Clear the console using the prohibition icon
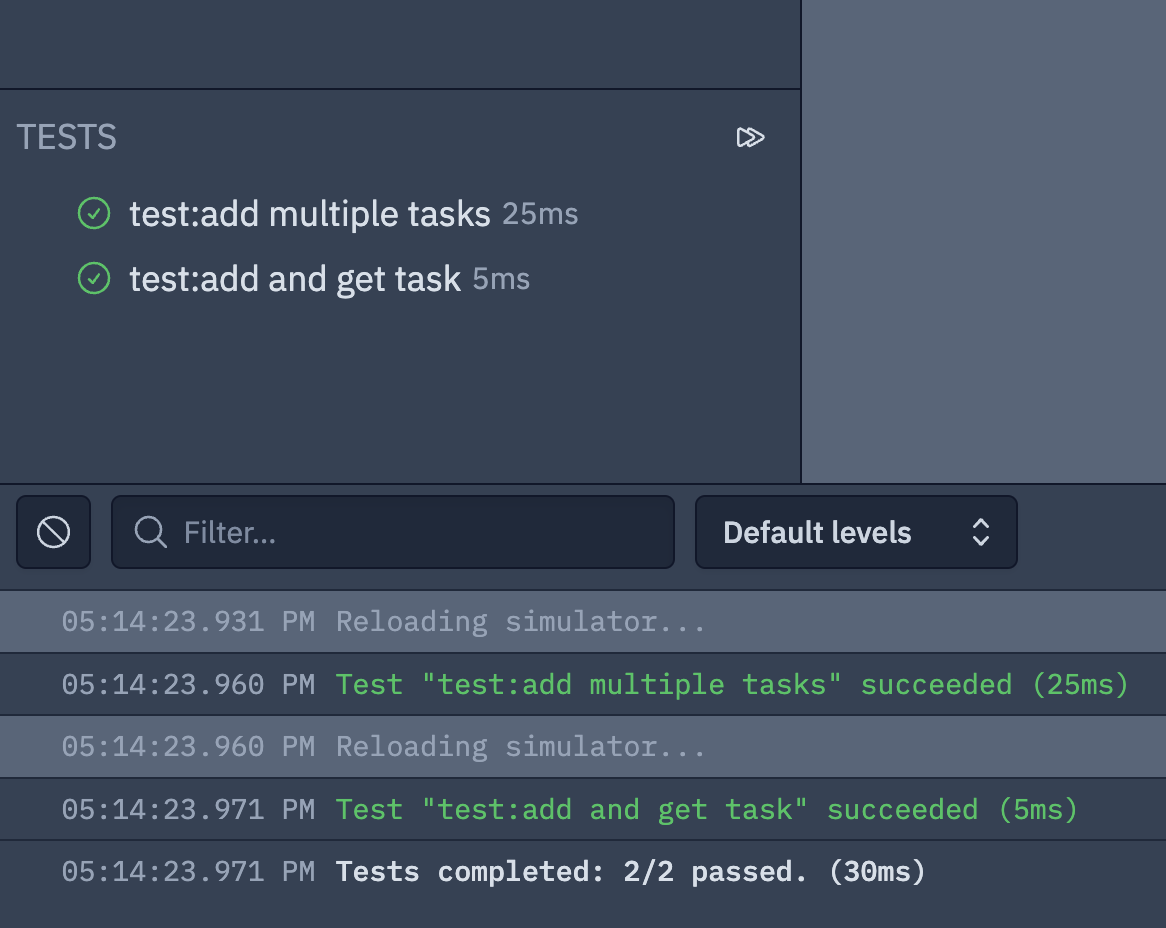The height and width of the screenshot is (928, 1166). 53,532
